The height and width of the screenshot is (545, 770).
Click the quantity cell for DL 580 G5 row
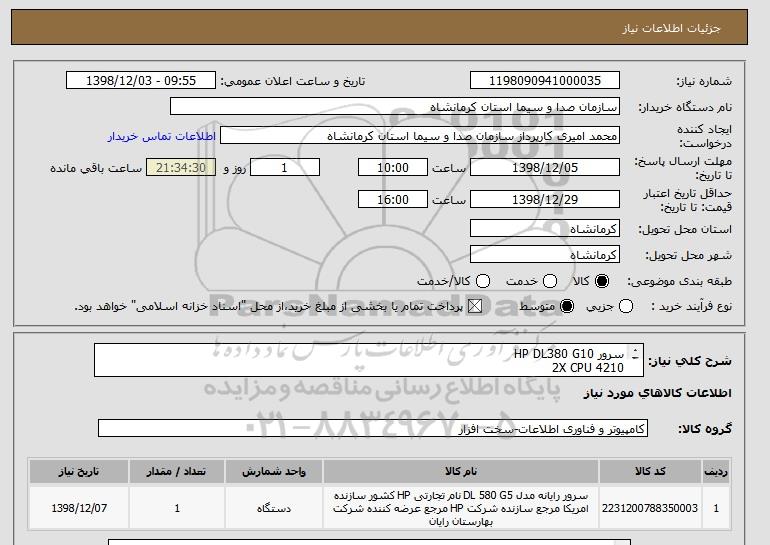(x=177, y=508)
